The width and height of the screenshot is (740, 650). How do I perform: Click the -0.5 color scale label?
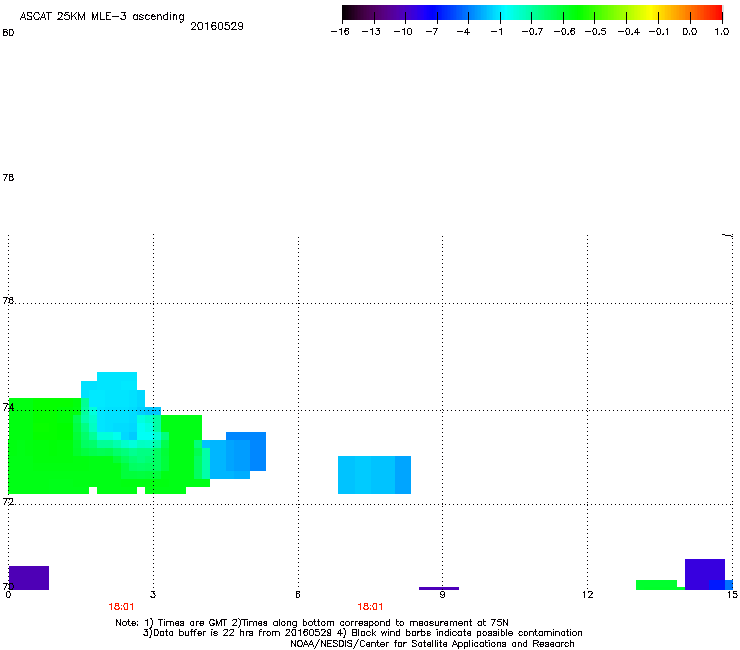(596, 32)
